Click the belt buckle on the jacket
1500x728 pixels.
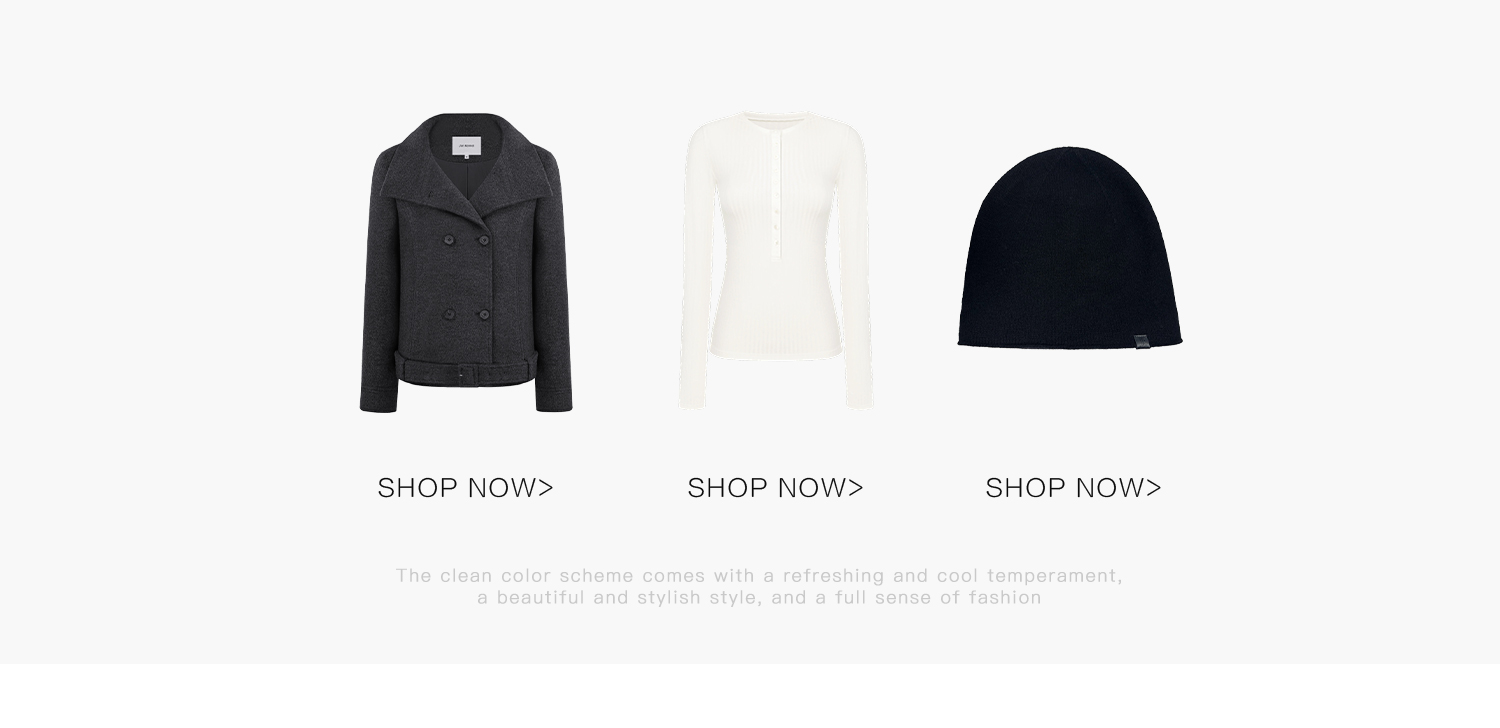[x=460, y=371]
